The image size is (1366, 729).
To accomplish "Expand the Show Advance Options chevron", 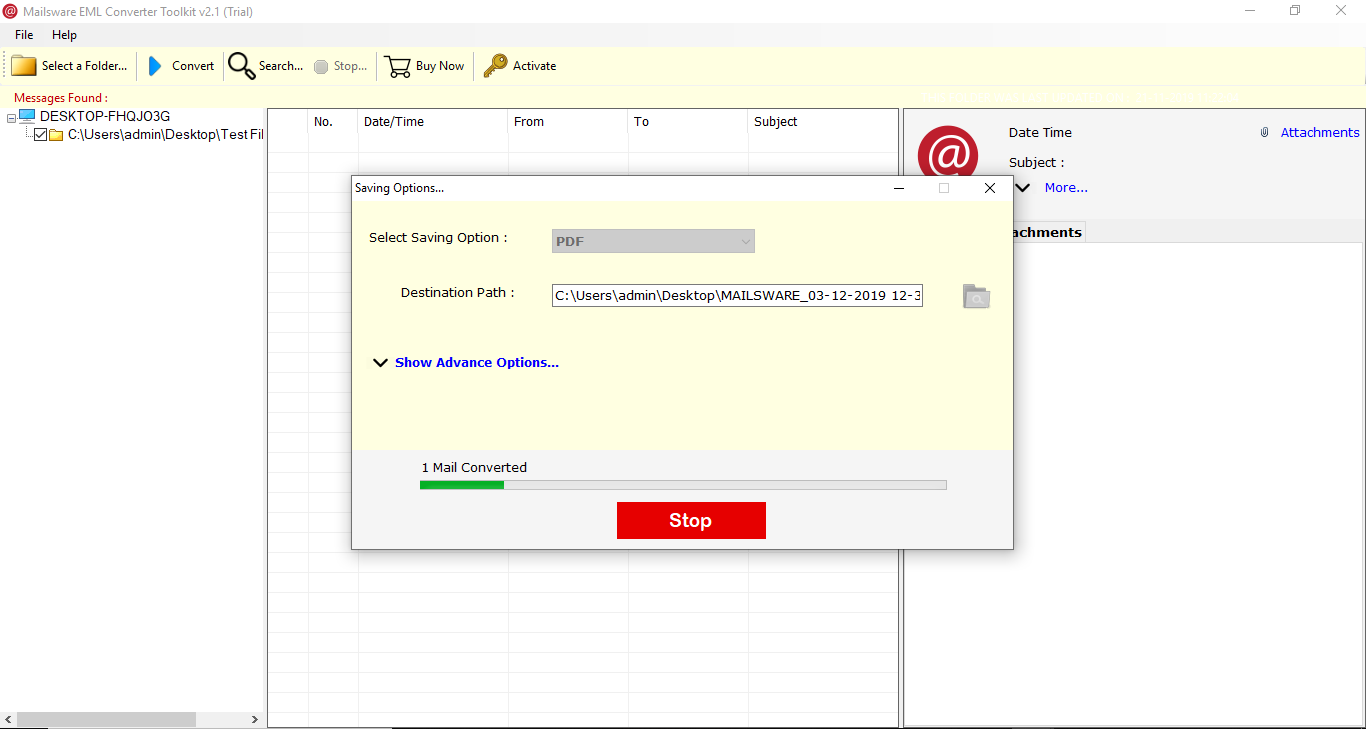I will (380, 363).
